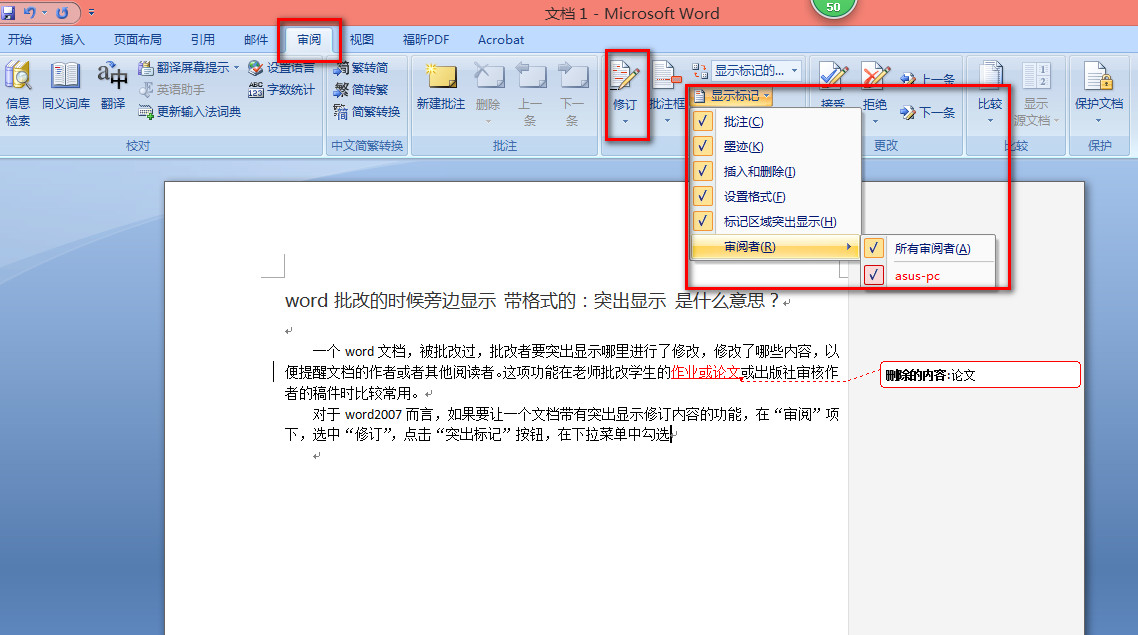The image size is (1138, 635).
Task: Open the 修订 dropdown arrow
Action: (625, 122)
